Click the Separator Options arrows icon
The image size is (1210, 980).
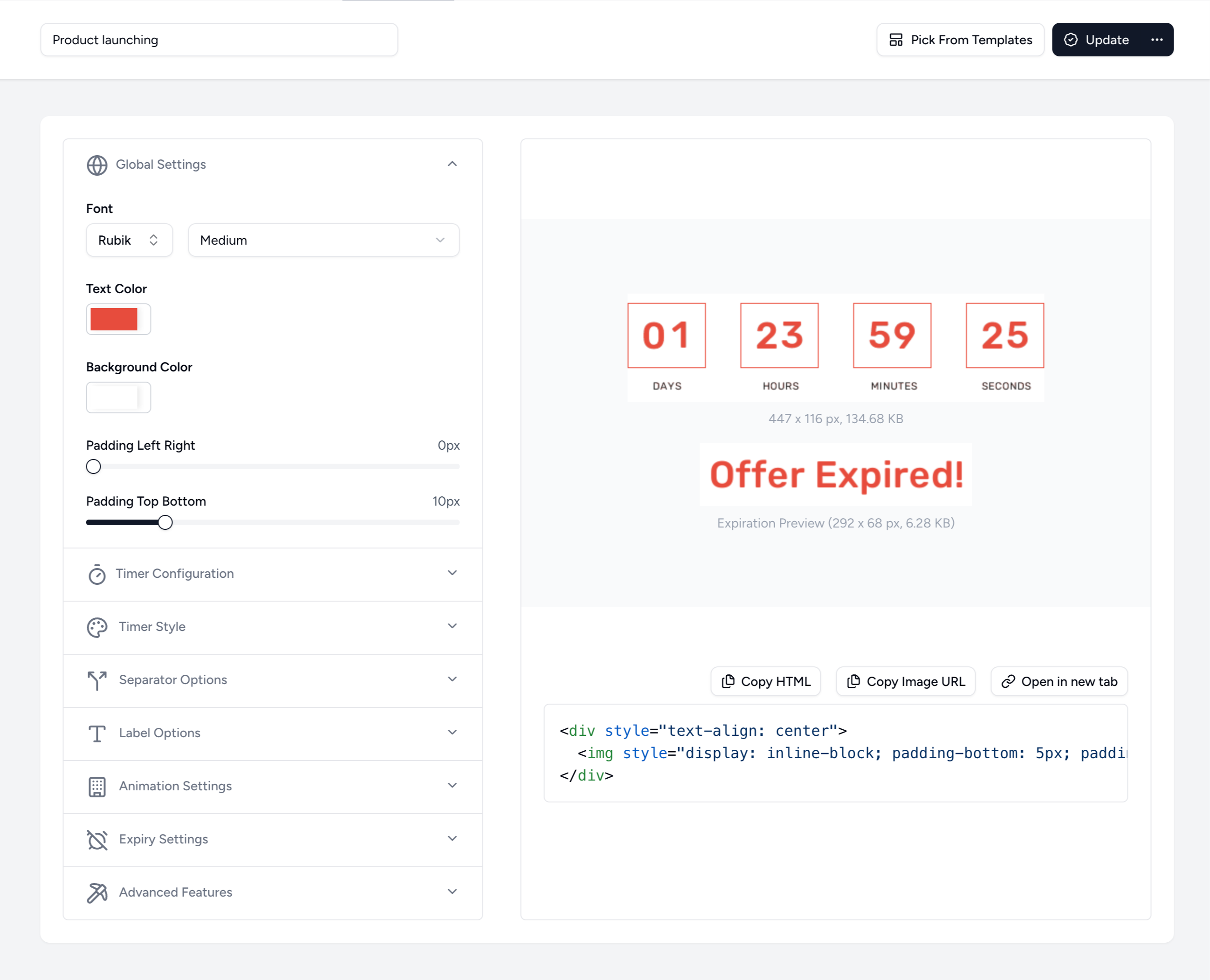click(97, 680)
